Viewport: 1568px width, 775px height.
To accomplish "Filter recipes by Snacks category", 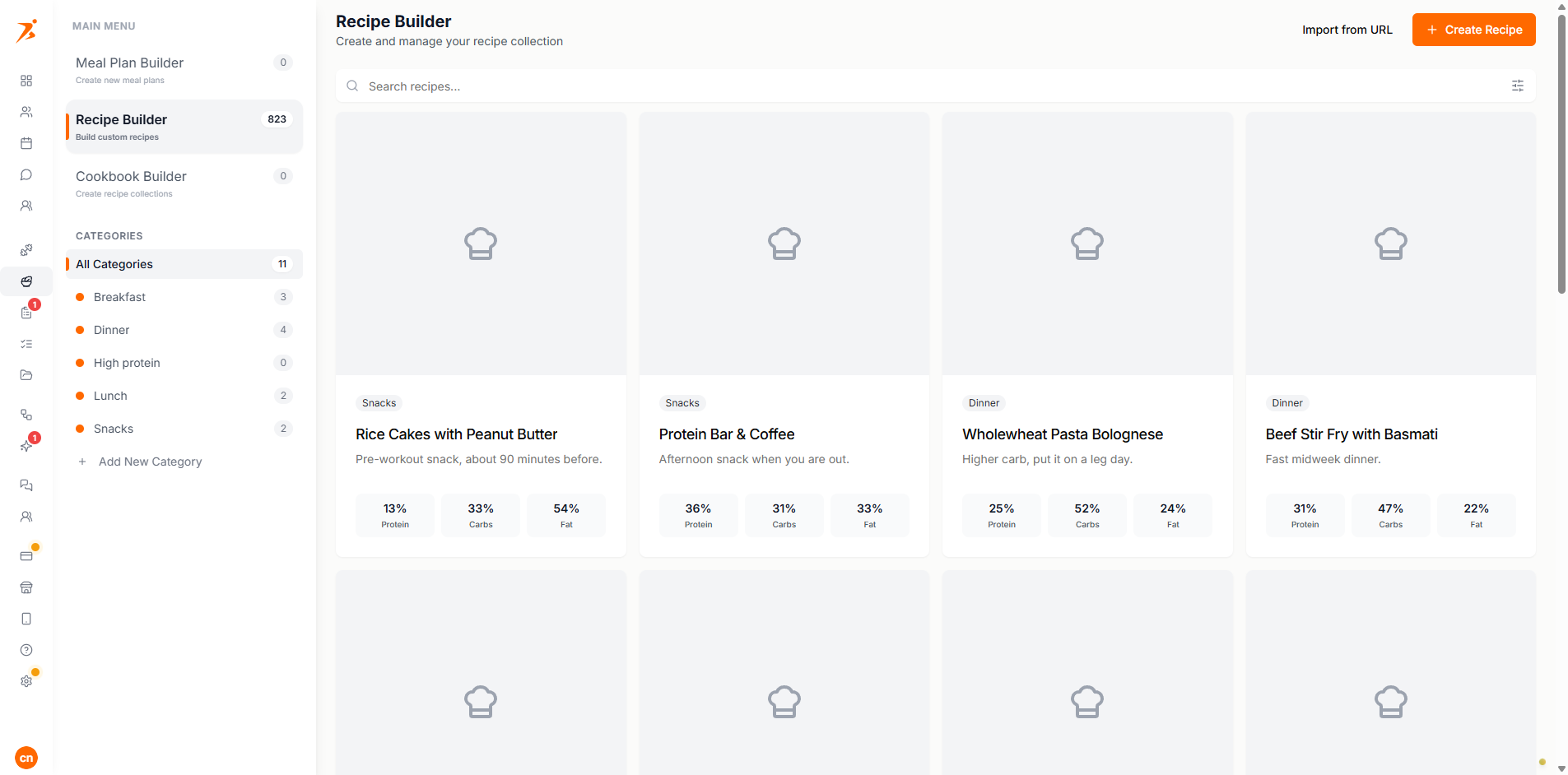I will click(x=184, y=429).
